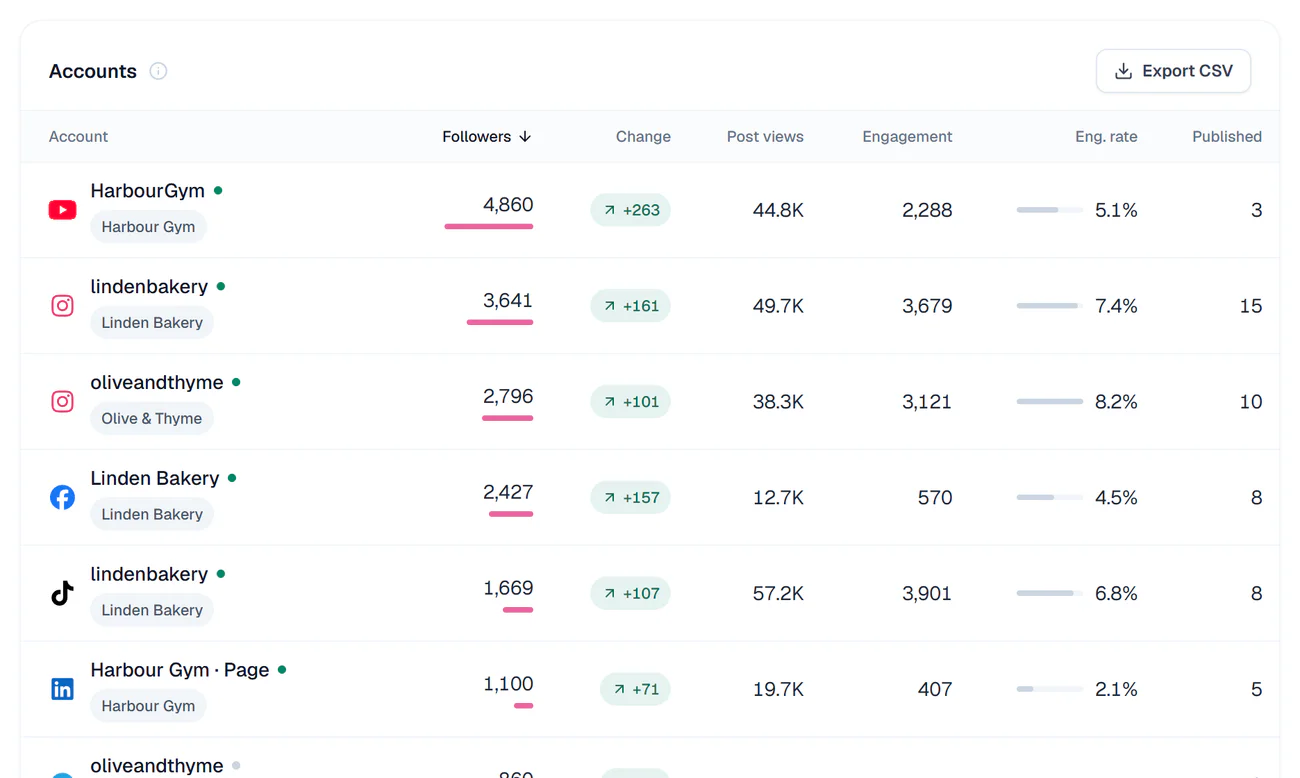Image resolution: width=1300 pixels, height=778 pixels.
Task: Select the Engagement column header
Action: pyautogui.click(x=907, y=137)
